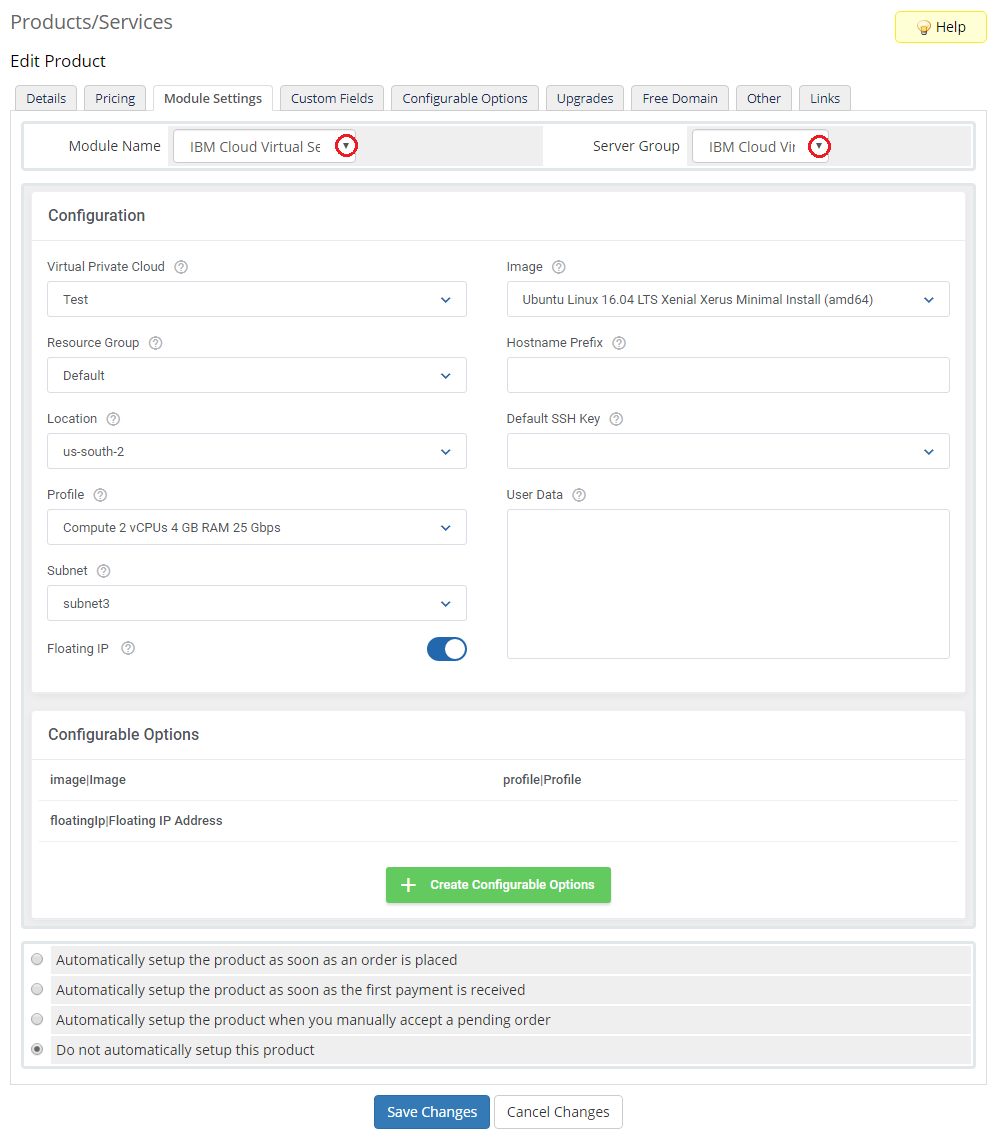Click the floatingIp|Floating IP Address option
Image resolution: width=998 pixels, height=1141 pixels.
click(136, 821)
